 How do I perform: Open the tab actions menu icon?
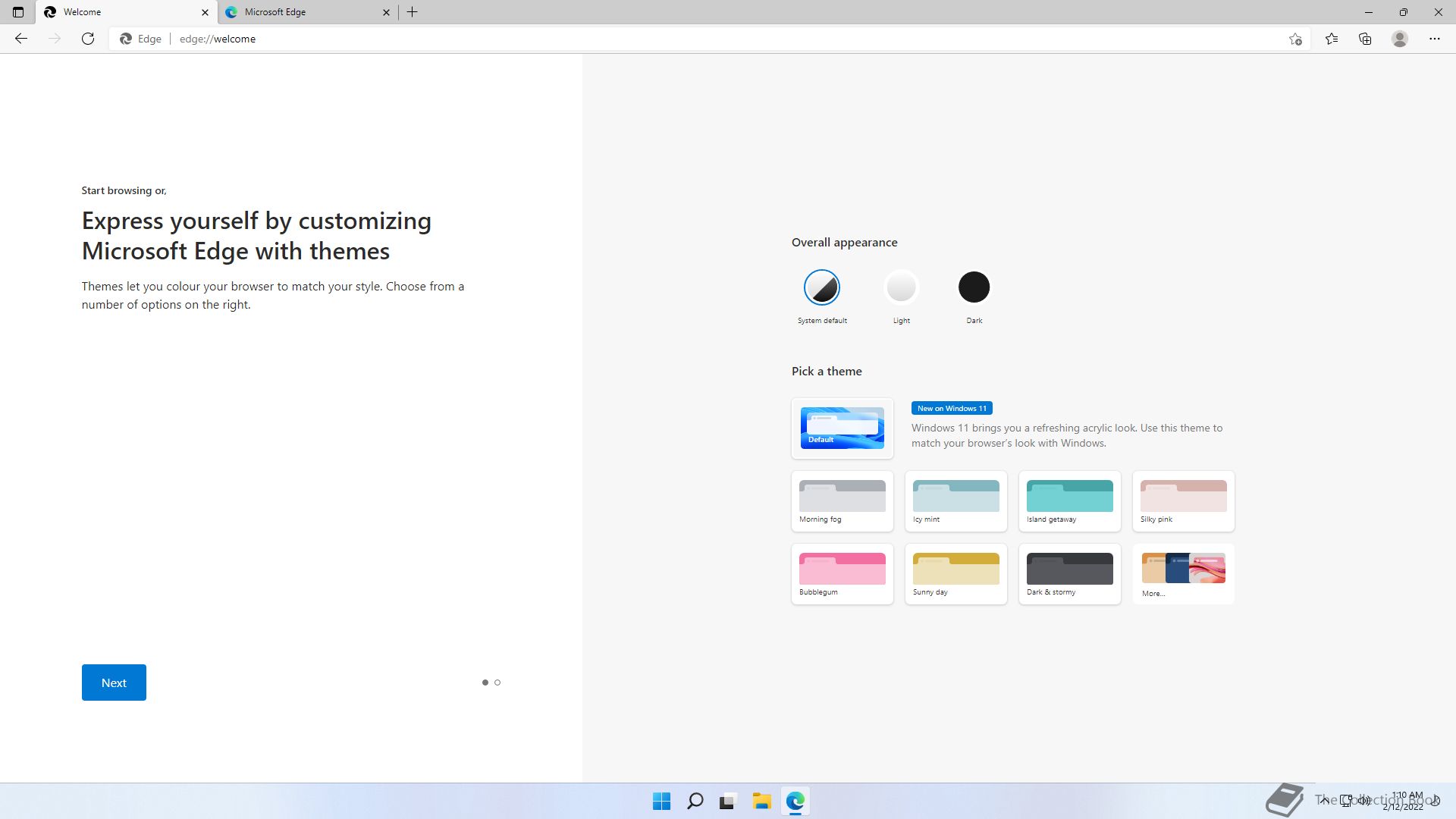tap(18, 12)
